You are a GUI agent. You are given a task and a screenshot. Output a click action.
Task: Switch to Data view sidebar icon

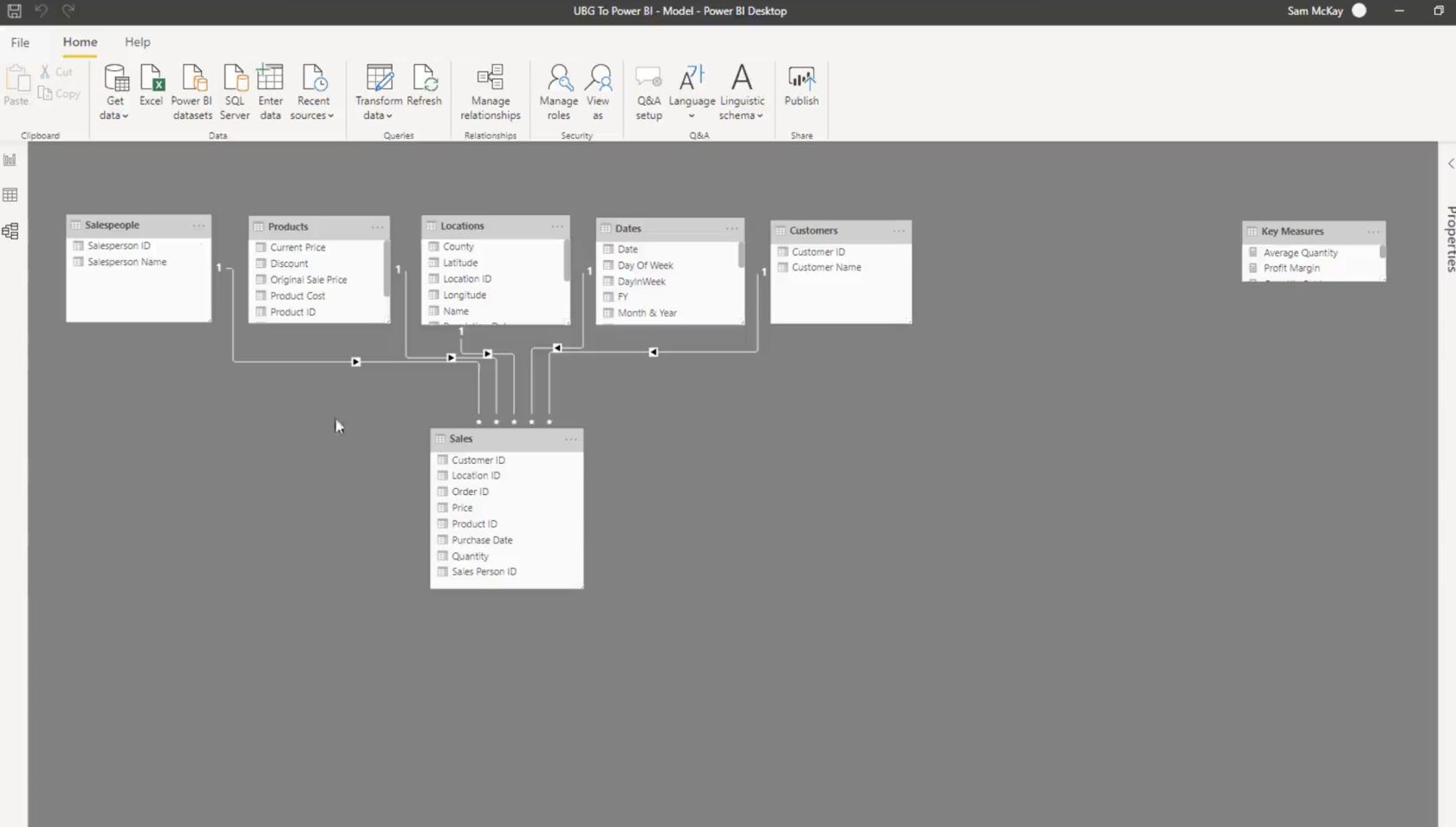(x=10, y=195)
